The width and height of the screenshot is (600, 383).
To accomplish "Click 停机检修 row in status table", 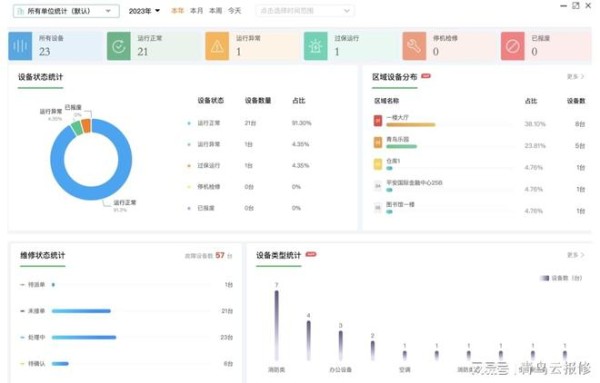I will click(249, 187).
